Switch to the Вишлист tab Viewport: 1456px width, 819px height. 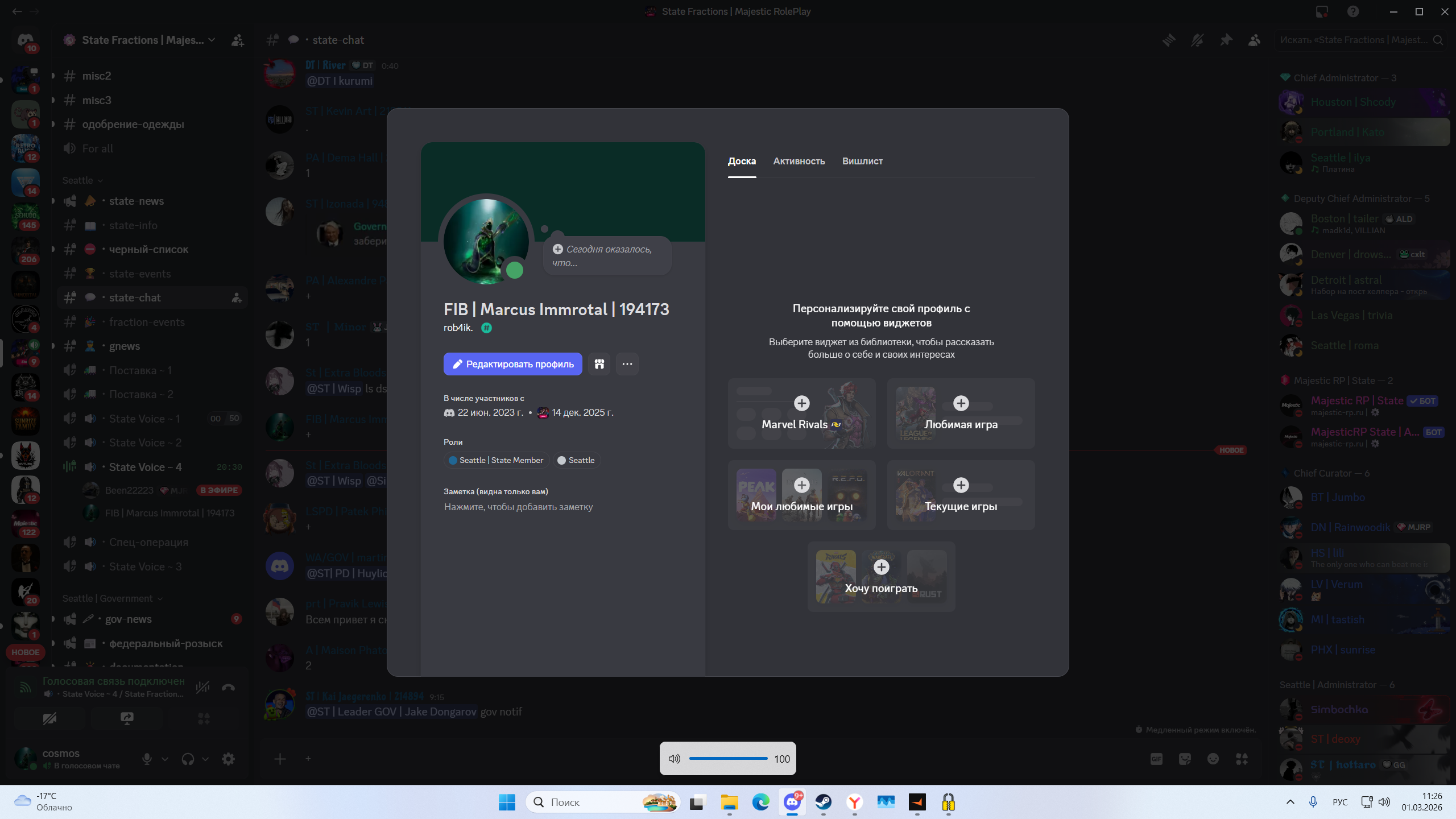coord(862,161)
